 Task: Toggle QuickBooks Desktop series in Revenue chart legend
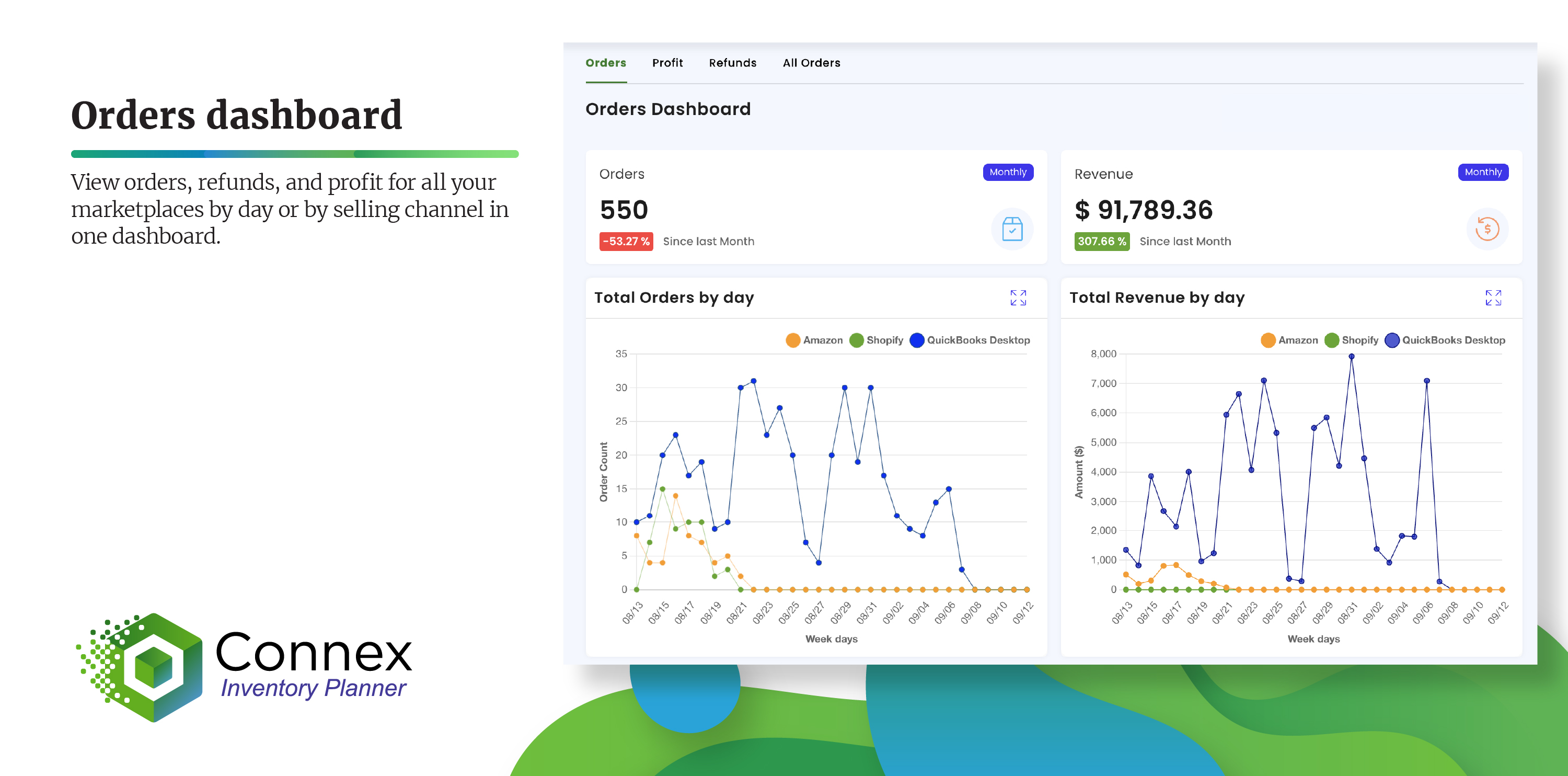tap(1445, 340)
